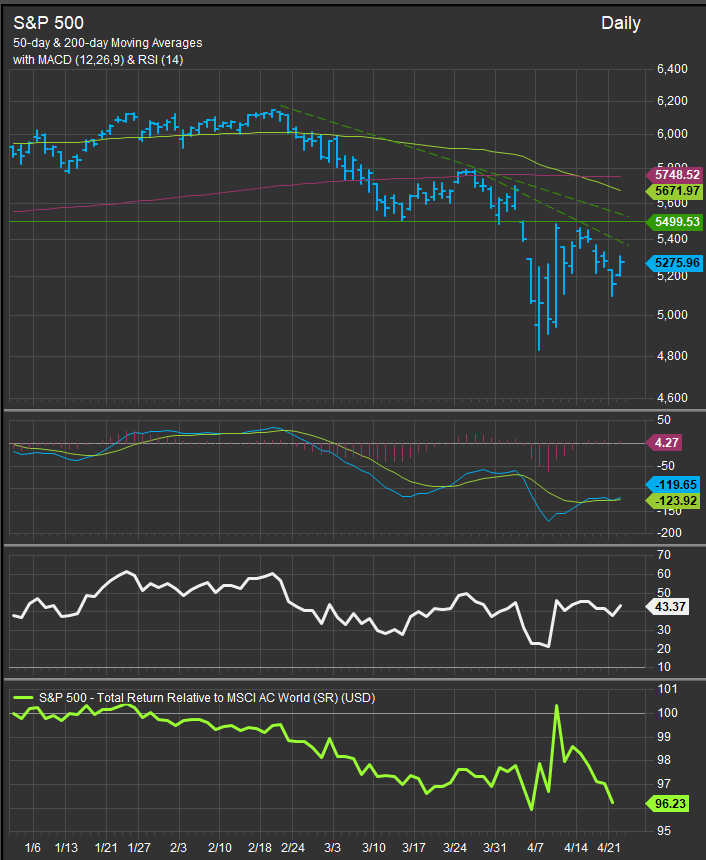Click the relative return axis label 101
The width and height of the screenshot is (706, 860).
667,689
